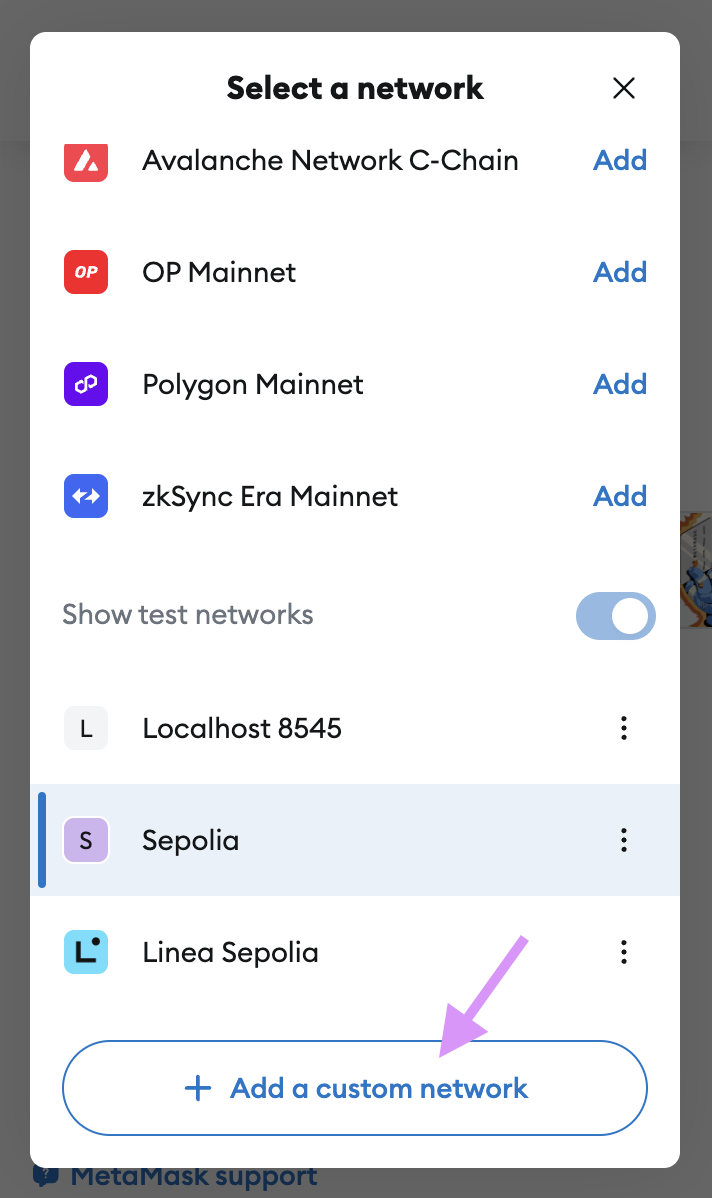
Task: Click the Sepolia network avatar icon
Action: [86, 840]
